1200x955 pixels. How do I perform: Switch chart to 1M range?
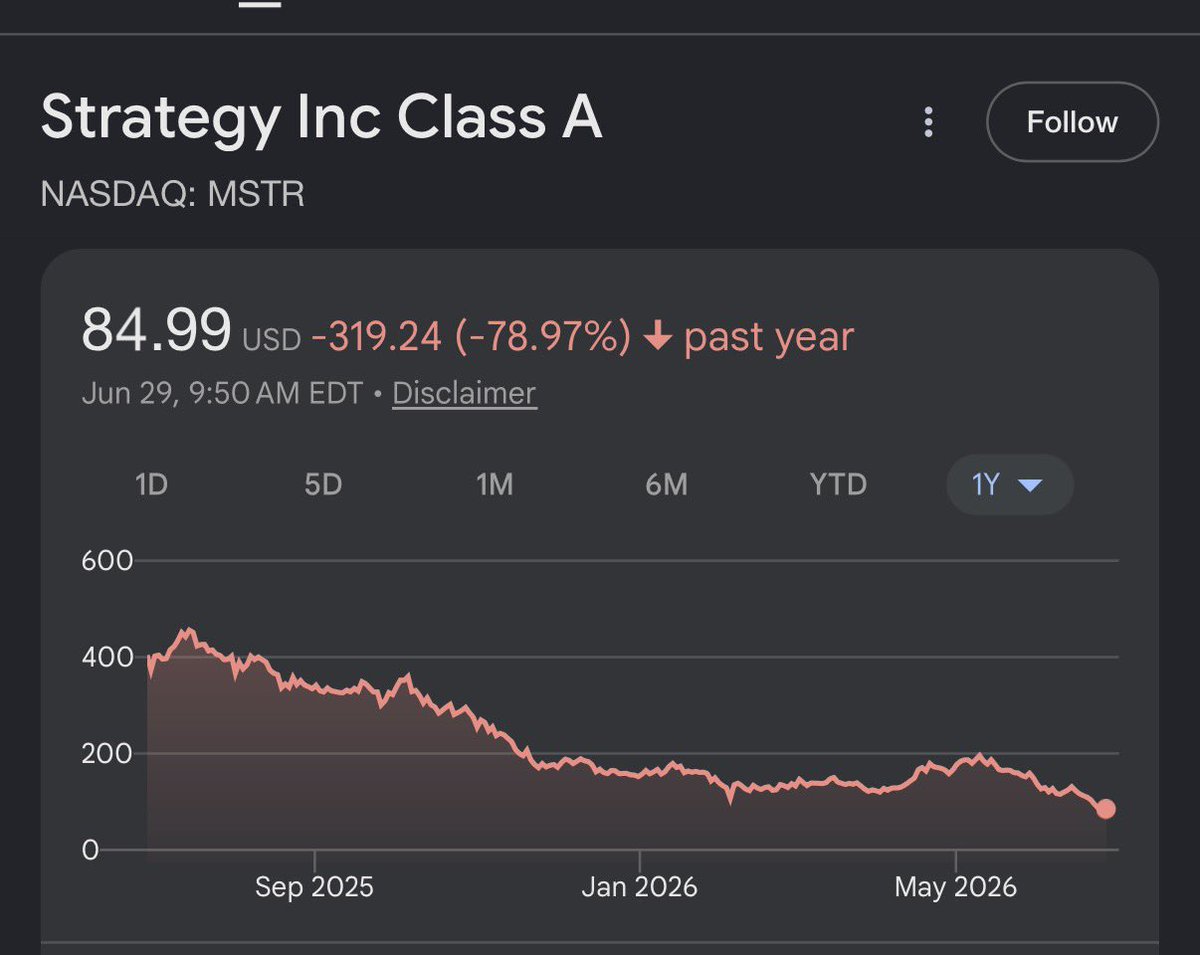494,485
